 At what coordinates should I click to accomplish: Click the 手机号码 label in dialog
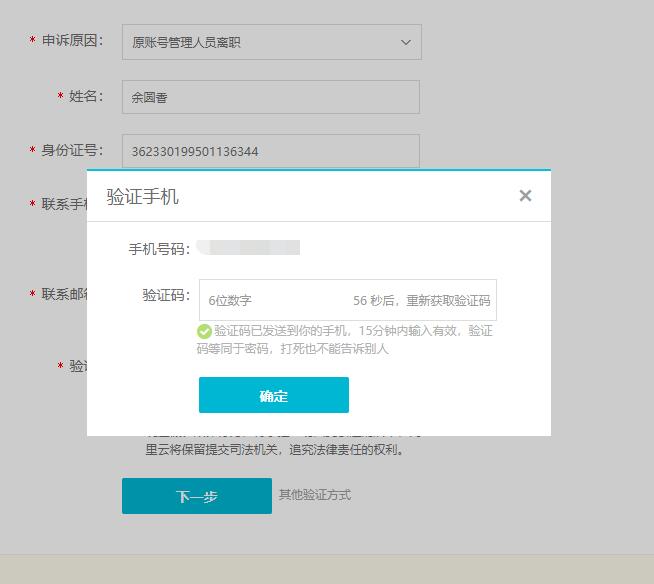[x=159, y=248]
